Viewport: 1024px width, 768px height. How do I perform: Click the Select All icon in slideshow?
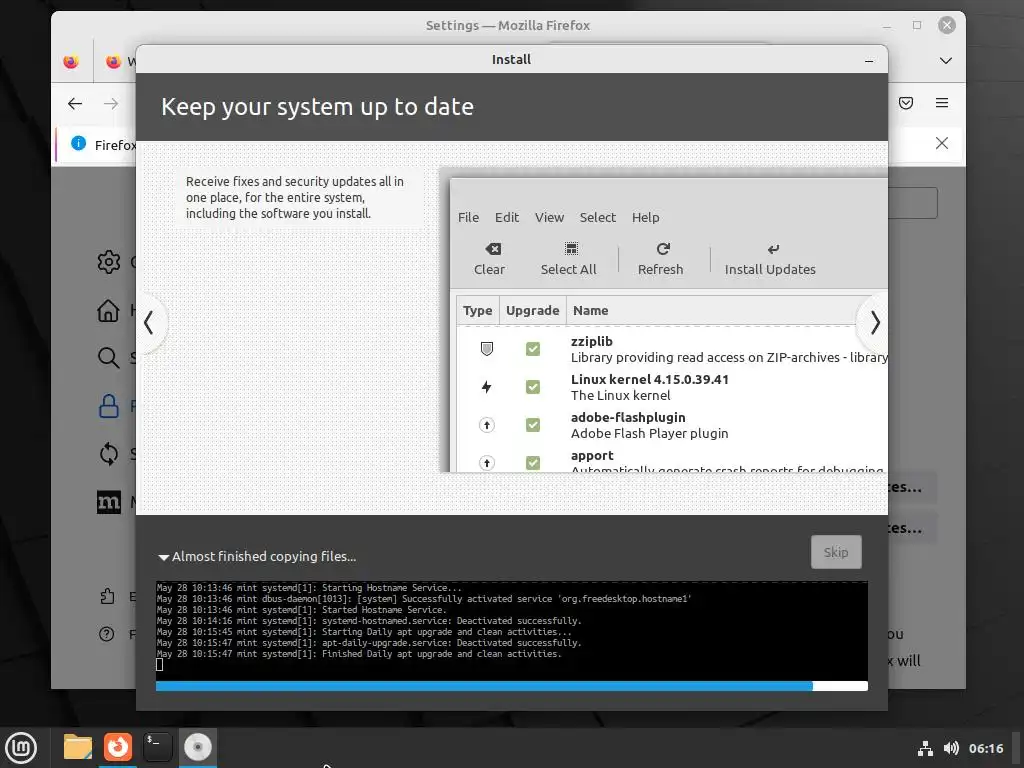[571, 249]
